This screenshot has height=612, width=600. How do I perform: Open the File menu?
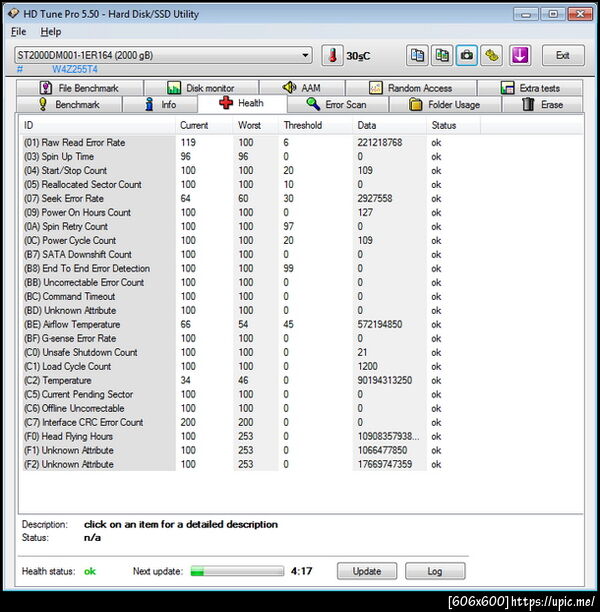(x=18, y=32)
